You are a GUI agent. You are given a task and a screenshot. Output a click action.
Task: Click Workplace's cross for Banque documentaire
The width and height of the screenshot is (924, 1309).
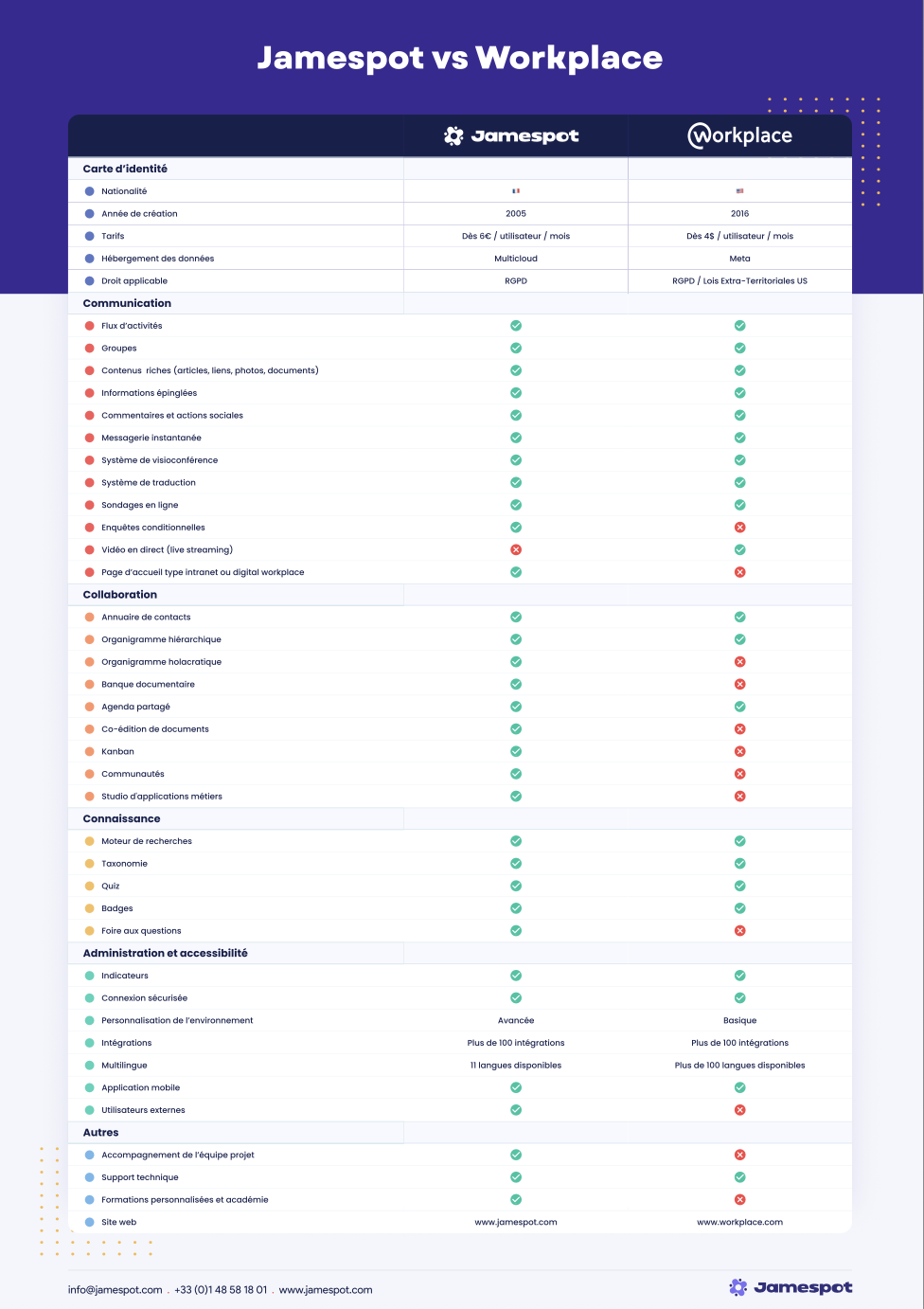(740, 684)
